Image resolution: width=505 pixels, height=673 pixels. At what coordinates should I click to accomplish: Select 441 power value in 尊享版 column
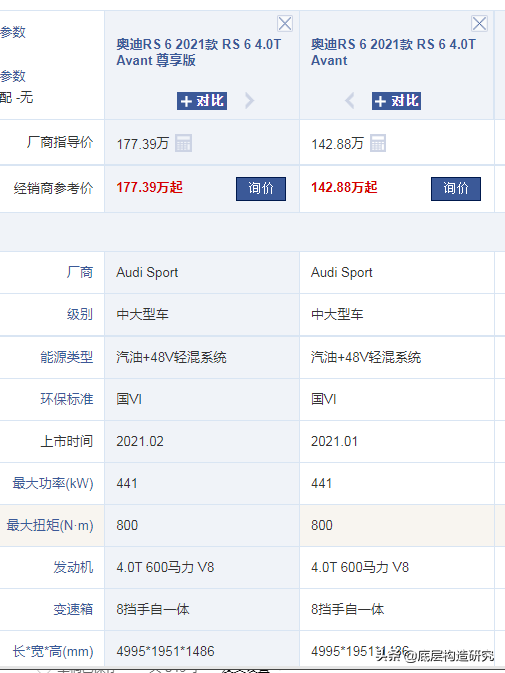click(127, 483)
